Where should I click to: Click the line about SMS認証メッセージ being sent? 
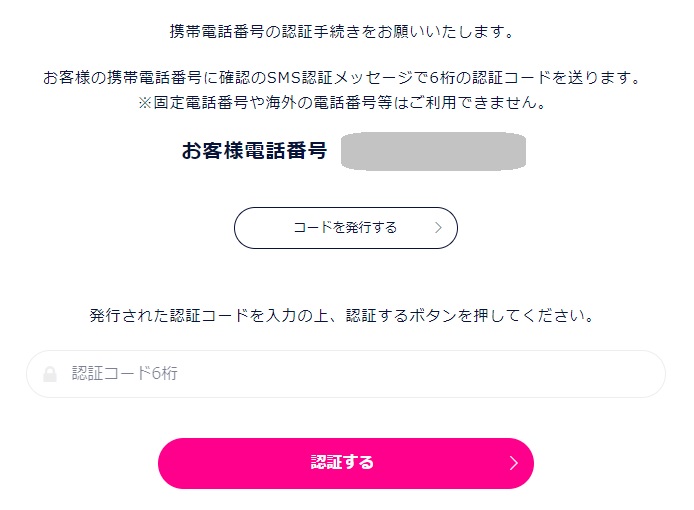(341, 77)
